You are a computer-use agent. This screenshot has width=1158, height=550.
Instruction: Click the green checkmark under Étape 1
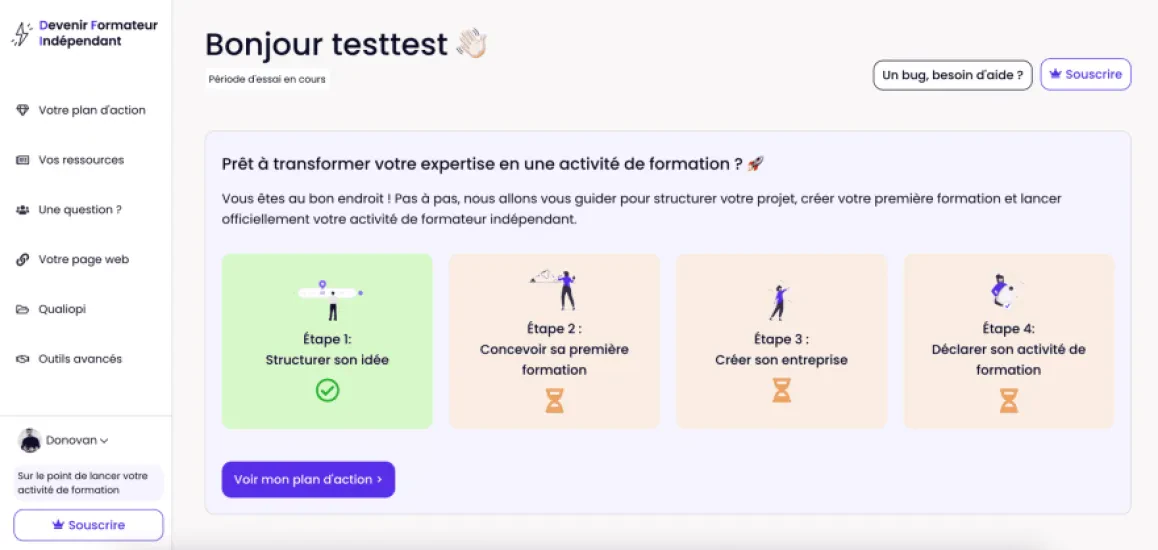point(327,390)
